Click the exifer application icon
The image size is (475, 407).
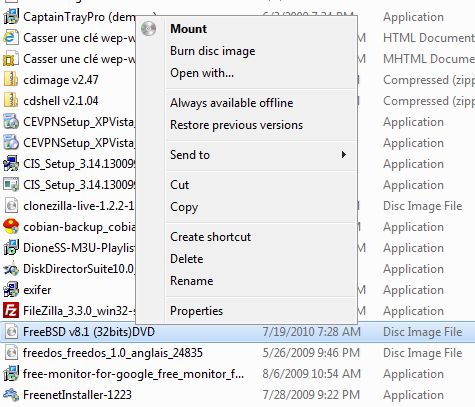(11, 290)
